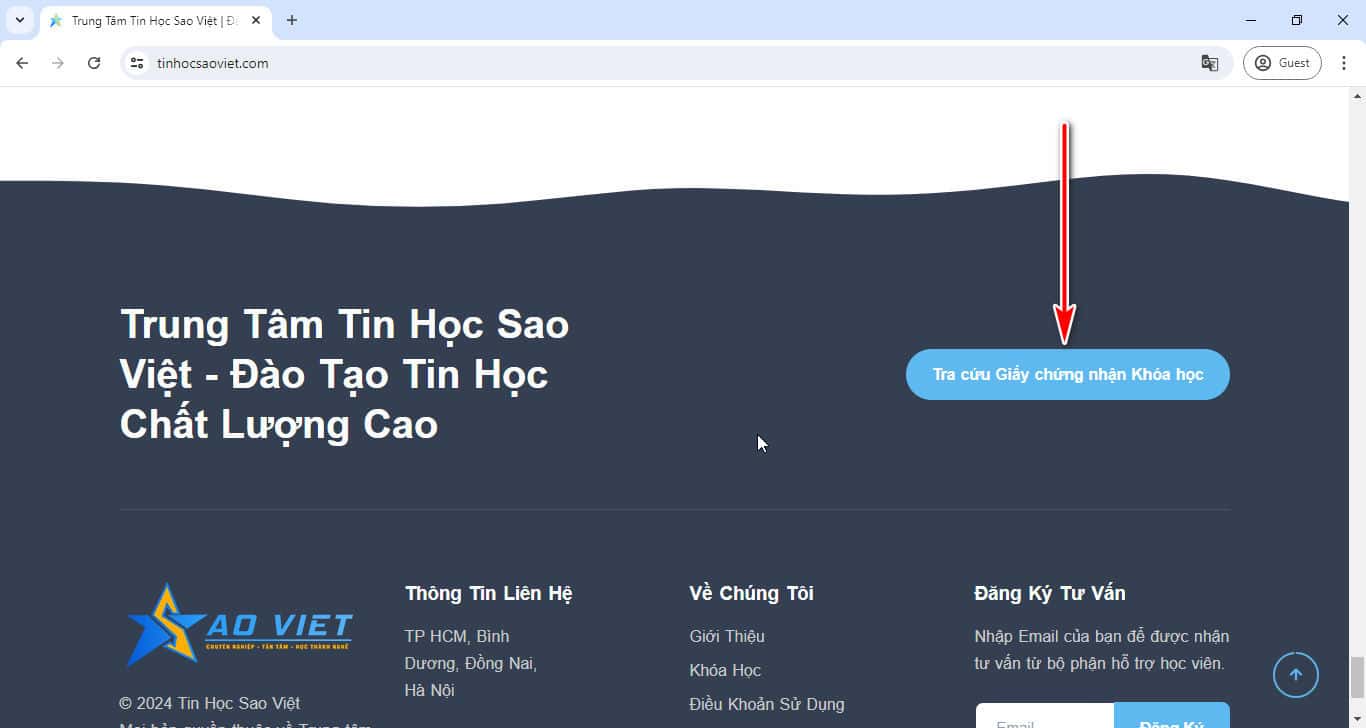Open the Giới Thiệu link
Image resolution: width=1366 pixels, height=728 pixels.
727,636
